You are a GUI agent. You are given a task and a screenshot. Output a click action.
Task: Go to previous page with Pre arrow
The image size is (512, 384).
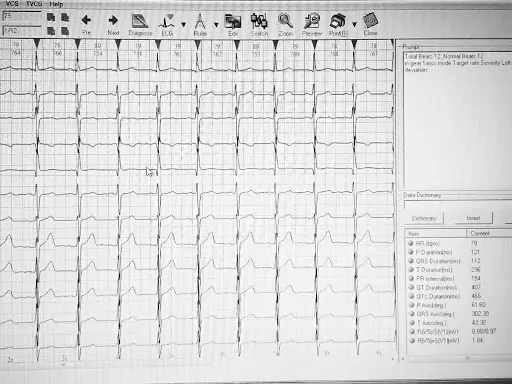(86, 24)
